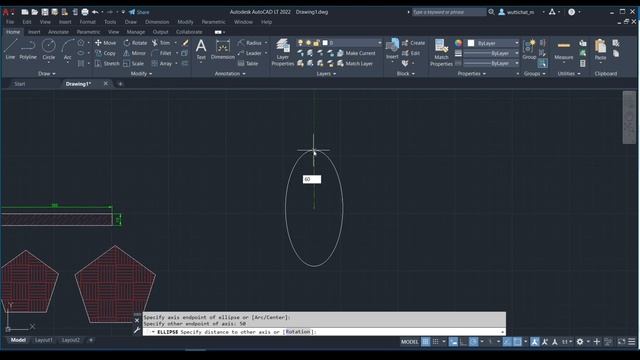Click the dynamic input value box showing 60
Screen dimensions: 640x360
point(312,179)
